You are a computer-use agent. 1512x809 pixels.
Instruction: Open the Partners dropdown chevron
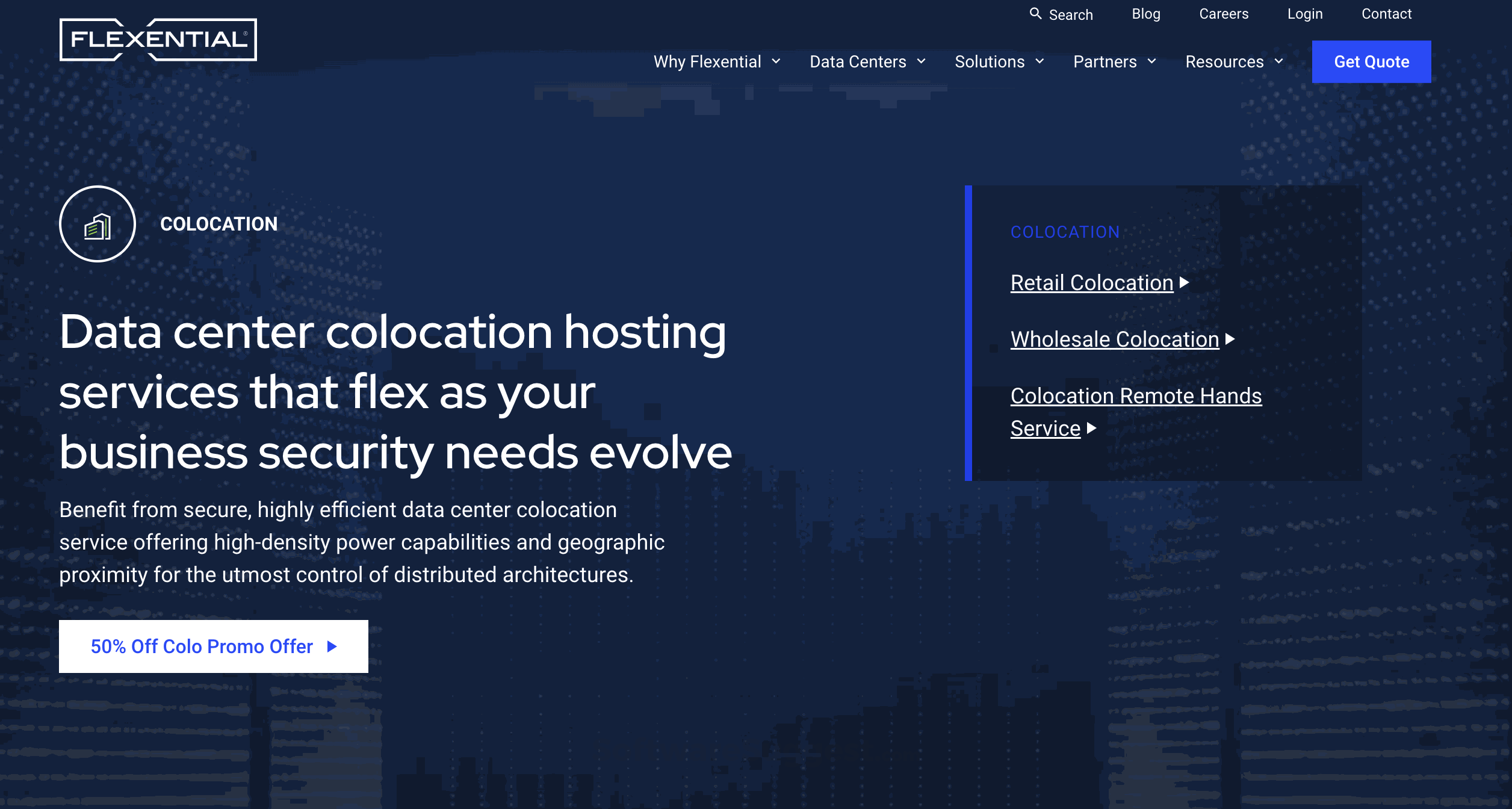[x=1151, y=61]
